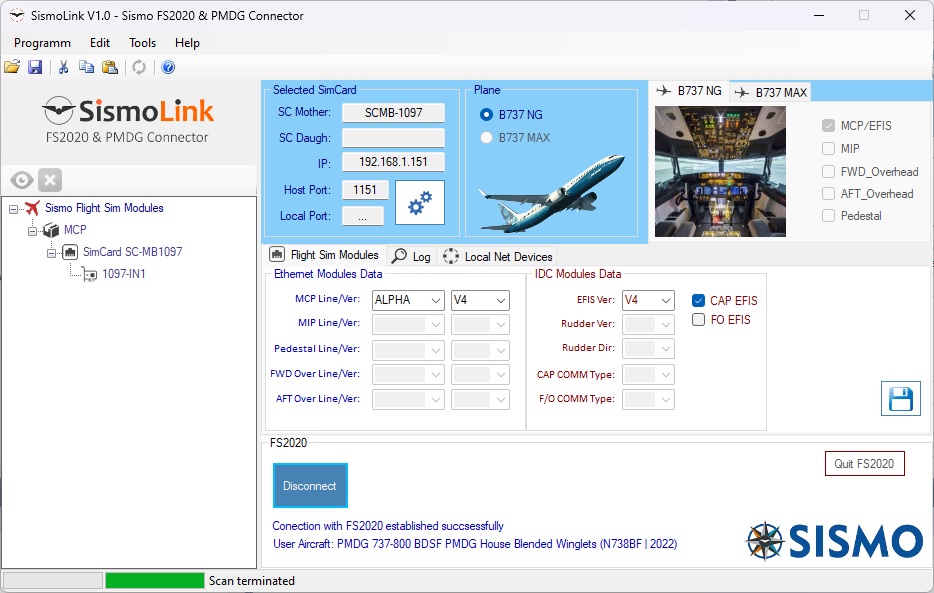Open the Rudder Dir dropdown

pyautogui.click(x=648, y=349)
